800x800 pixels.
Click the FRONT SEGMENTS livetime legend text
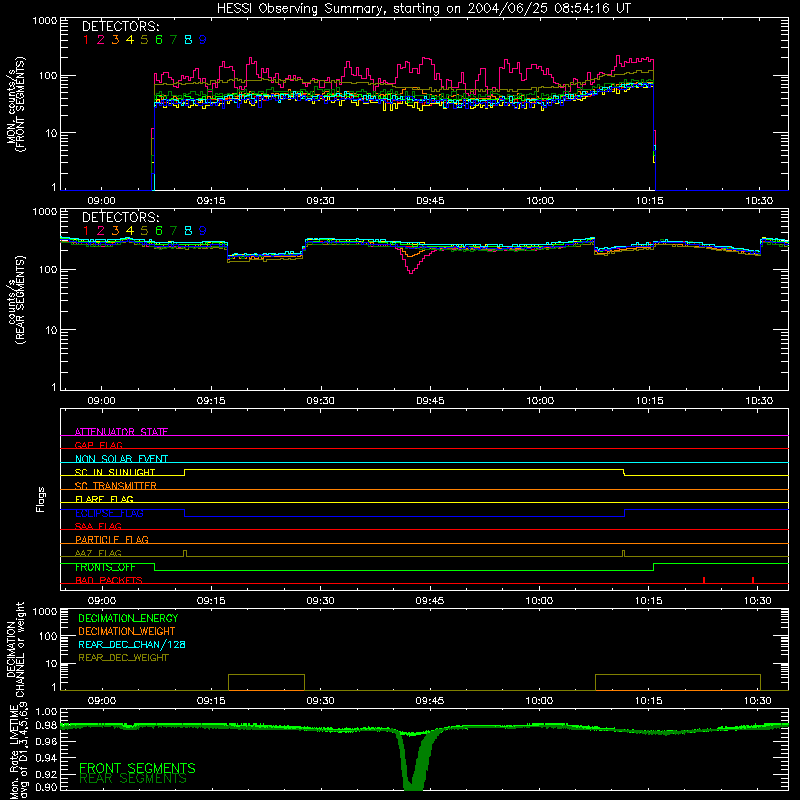tap(137, 768)
